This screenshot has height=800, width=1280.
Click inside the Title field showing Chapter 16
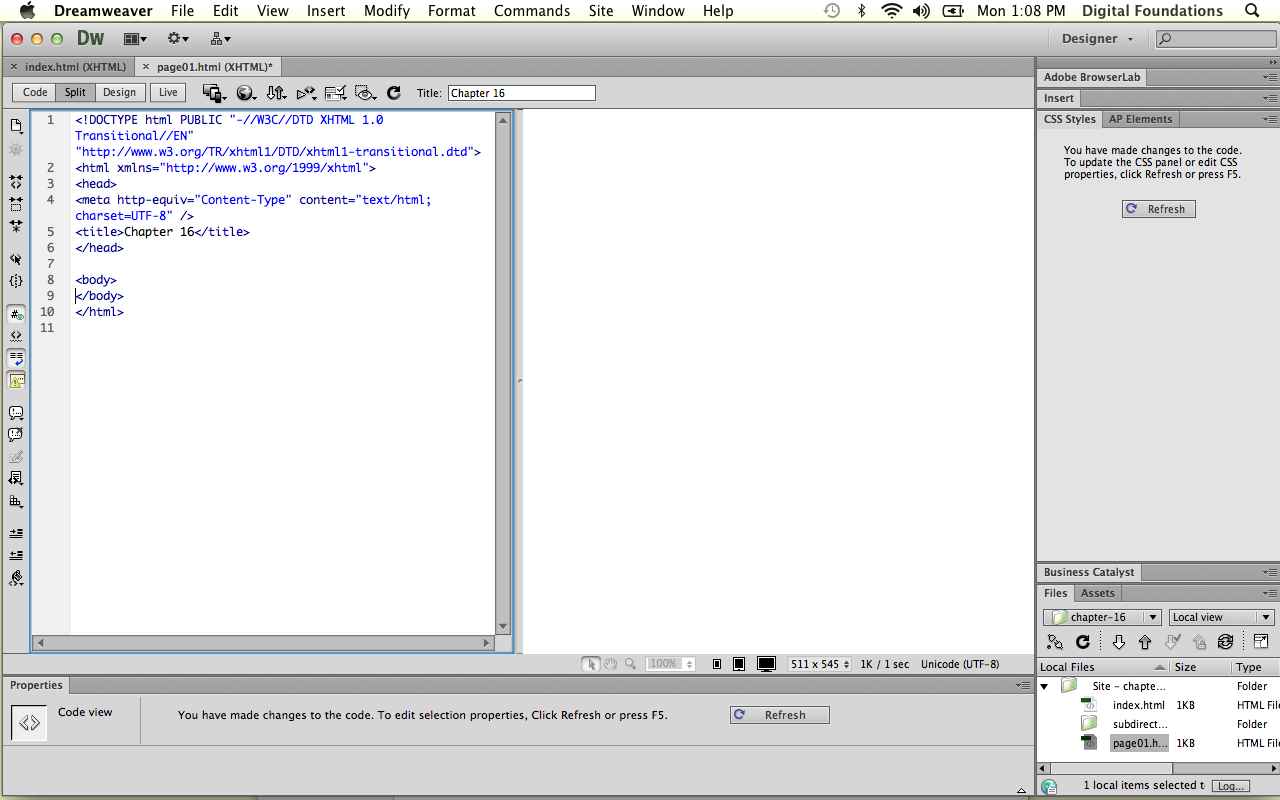coord(521,92)
